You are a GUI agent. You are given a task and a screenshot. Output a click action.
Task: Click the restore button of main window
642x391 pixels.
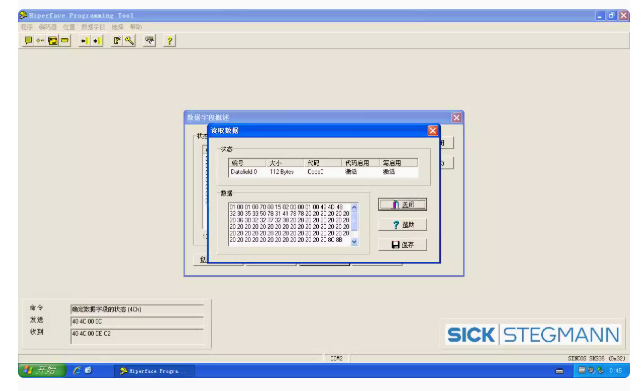[x=612, y=16]
